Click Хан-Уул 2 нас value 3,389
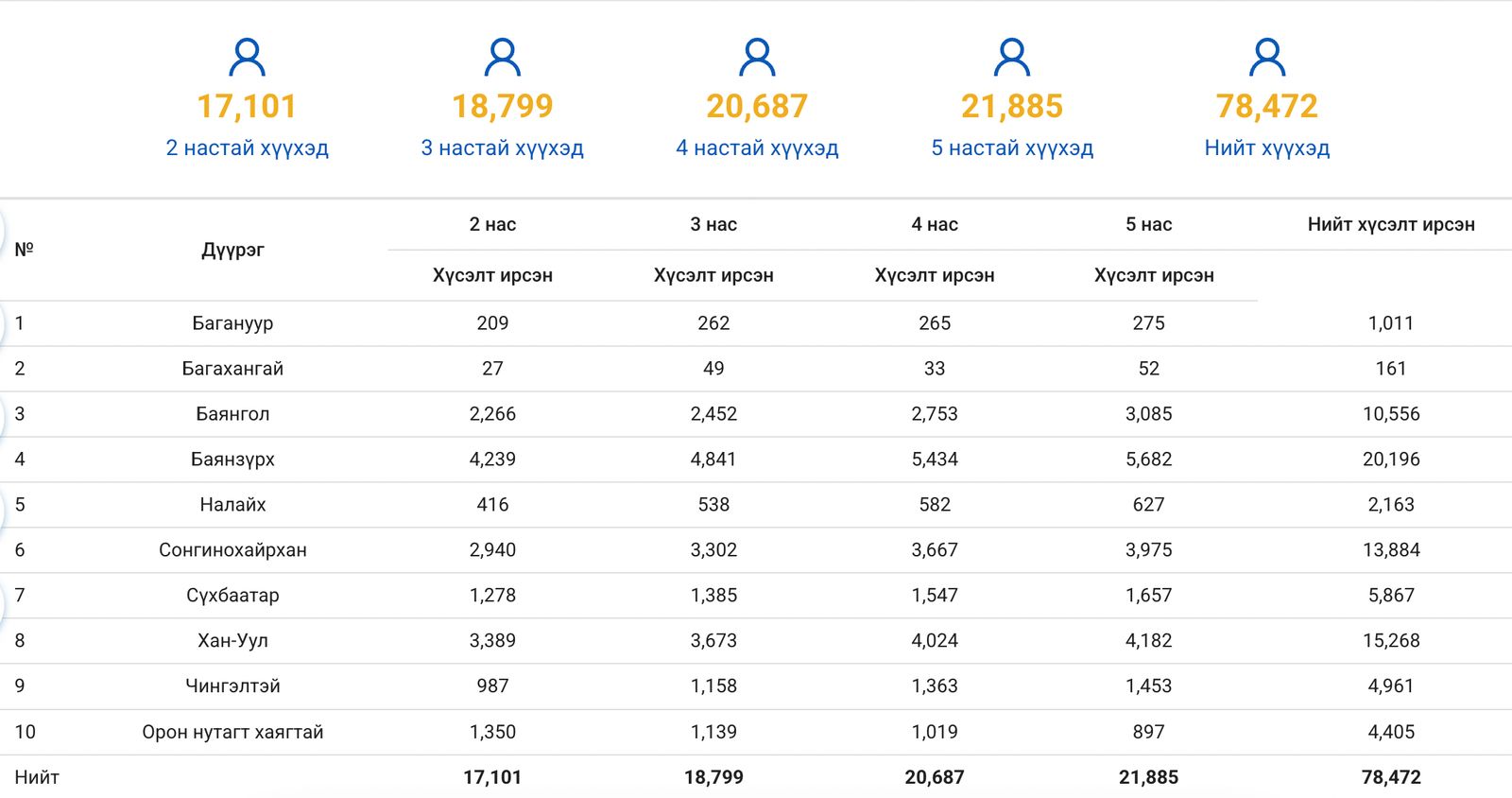The width and height of the screenshot is (1512, 798). click(x=492, y=641)
